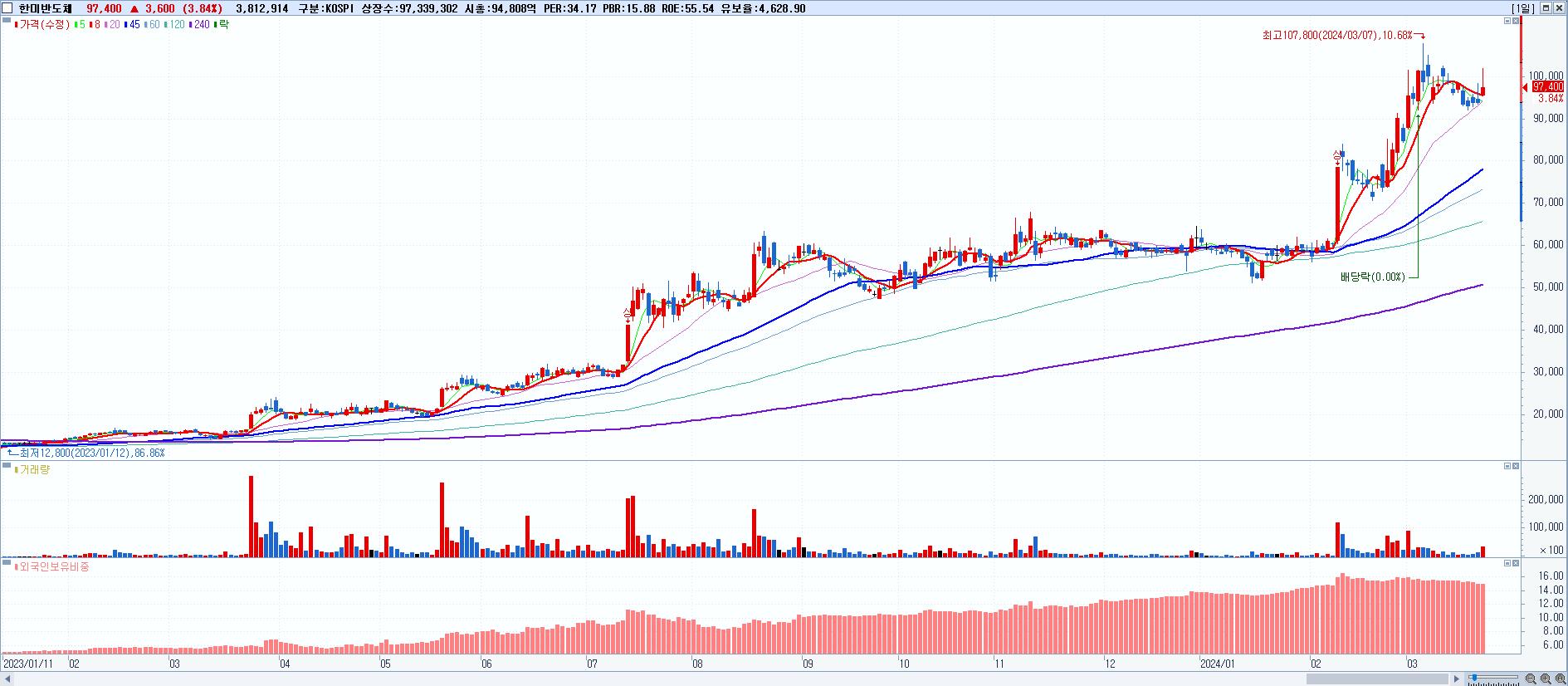Select the 45-day moving average legend
This screenshot has width=1568, height=686.
132,25
